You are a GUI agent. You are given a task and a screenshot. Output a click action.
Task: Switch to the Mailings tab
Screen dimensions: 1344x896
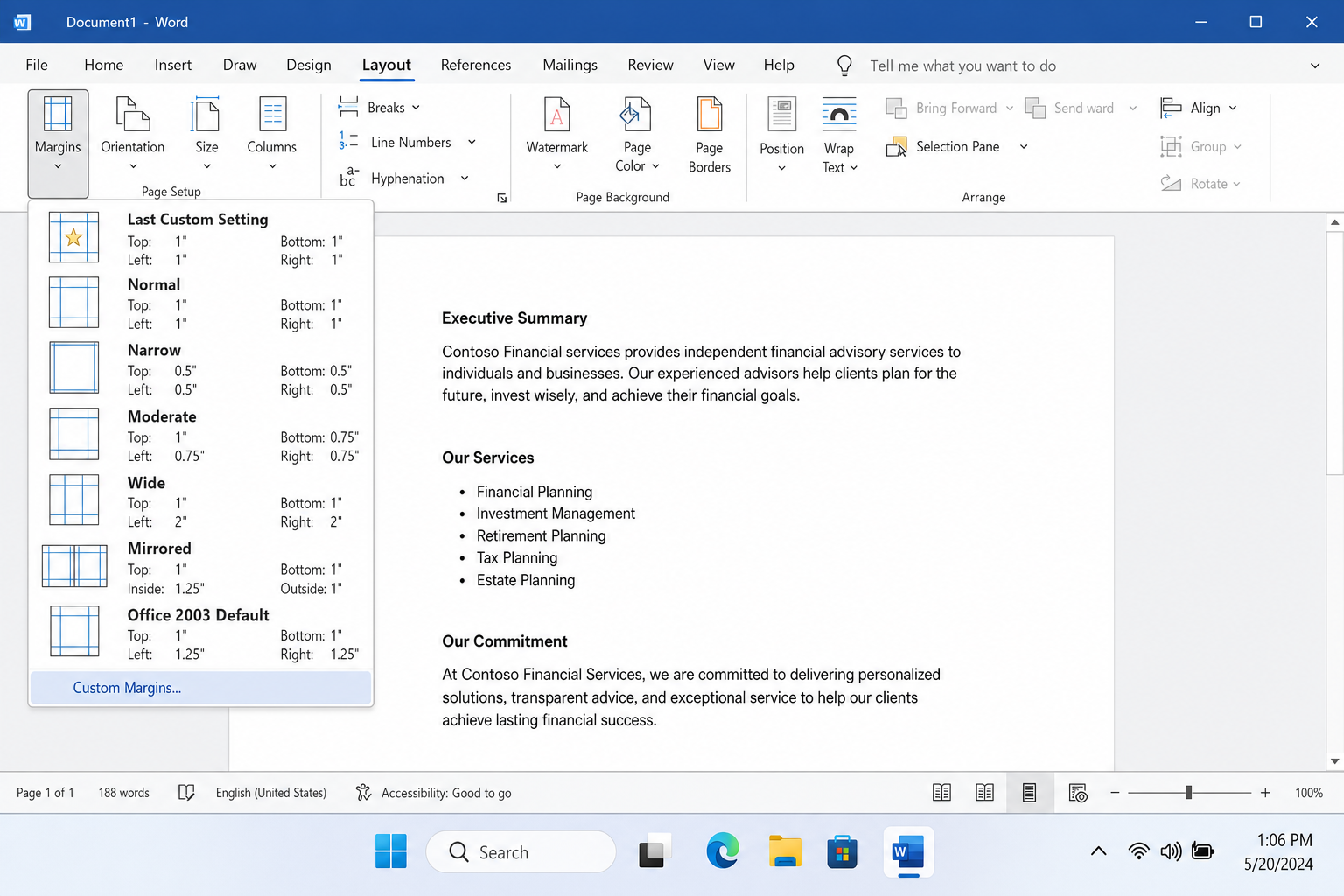pos(570,65)
